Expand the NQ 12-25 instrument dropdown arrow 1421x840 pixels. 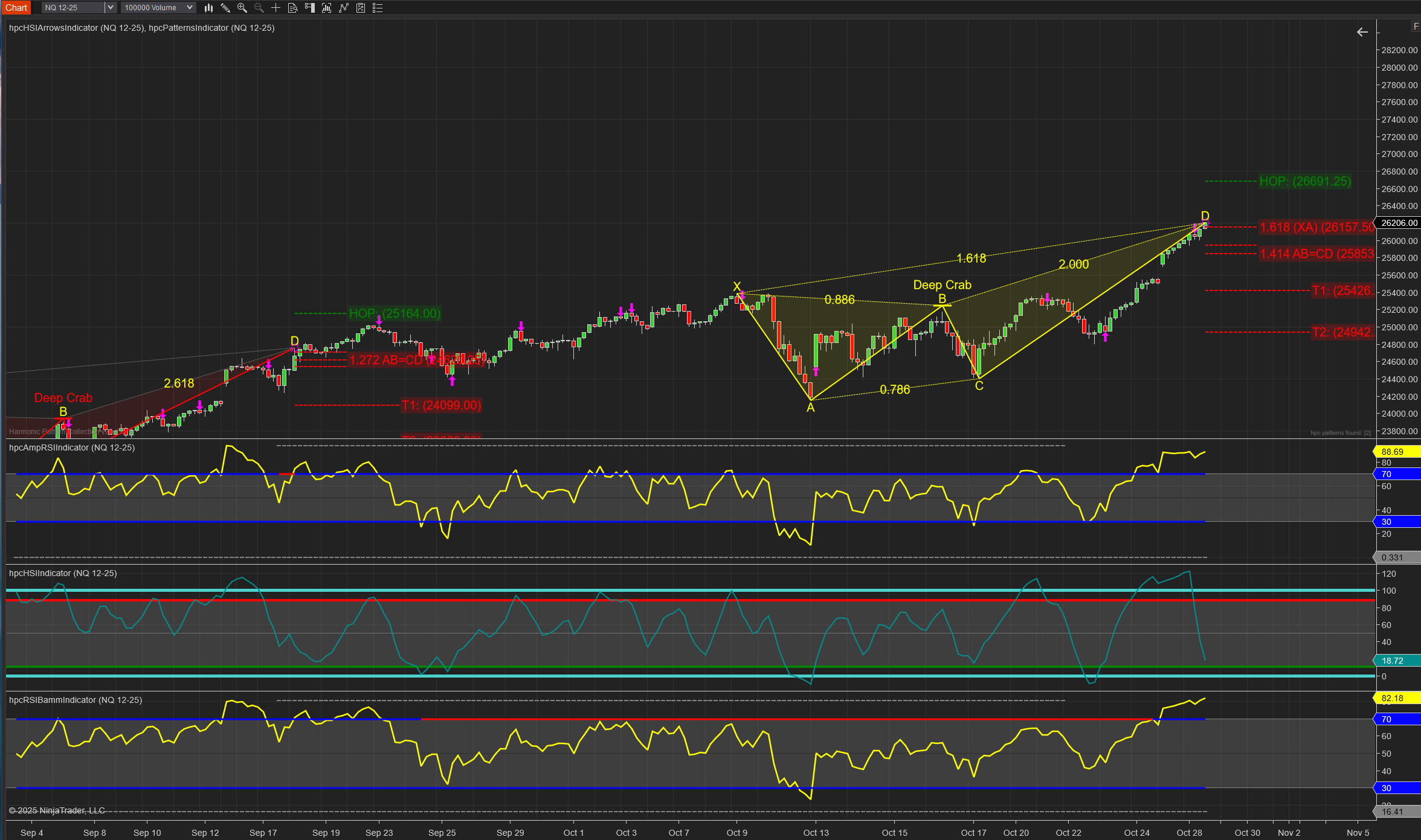[110, 8]
